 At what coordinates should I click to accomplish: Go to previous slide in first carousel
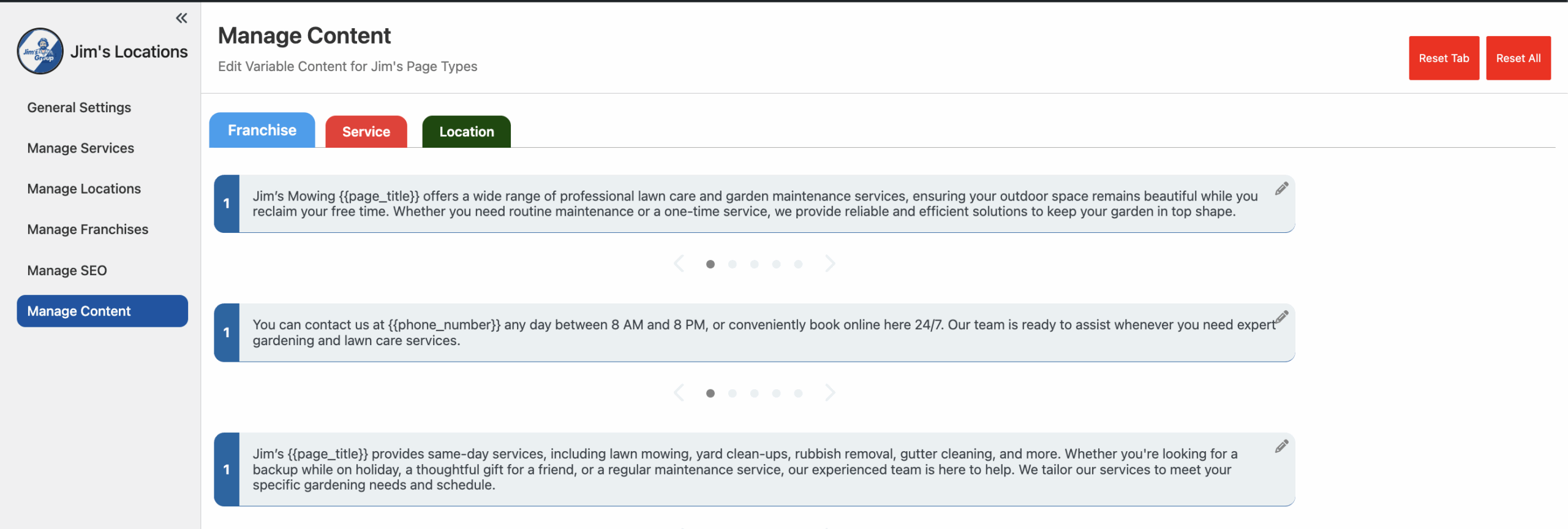pyautogui.click(x=679, y=264)
